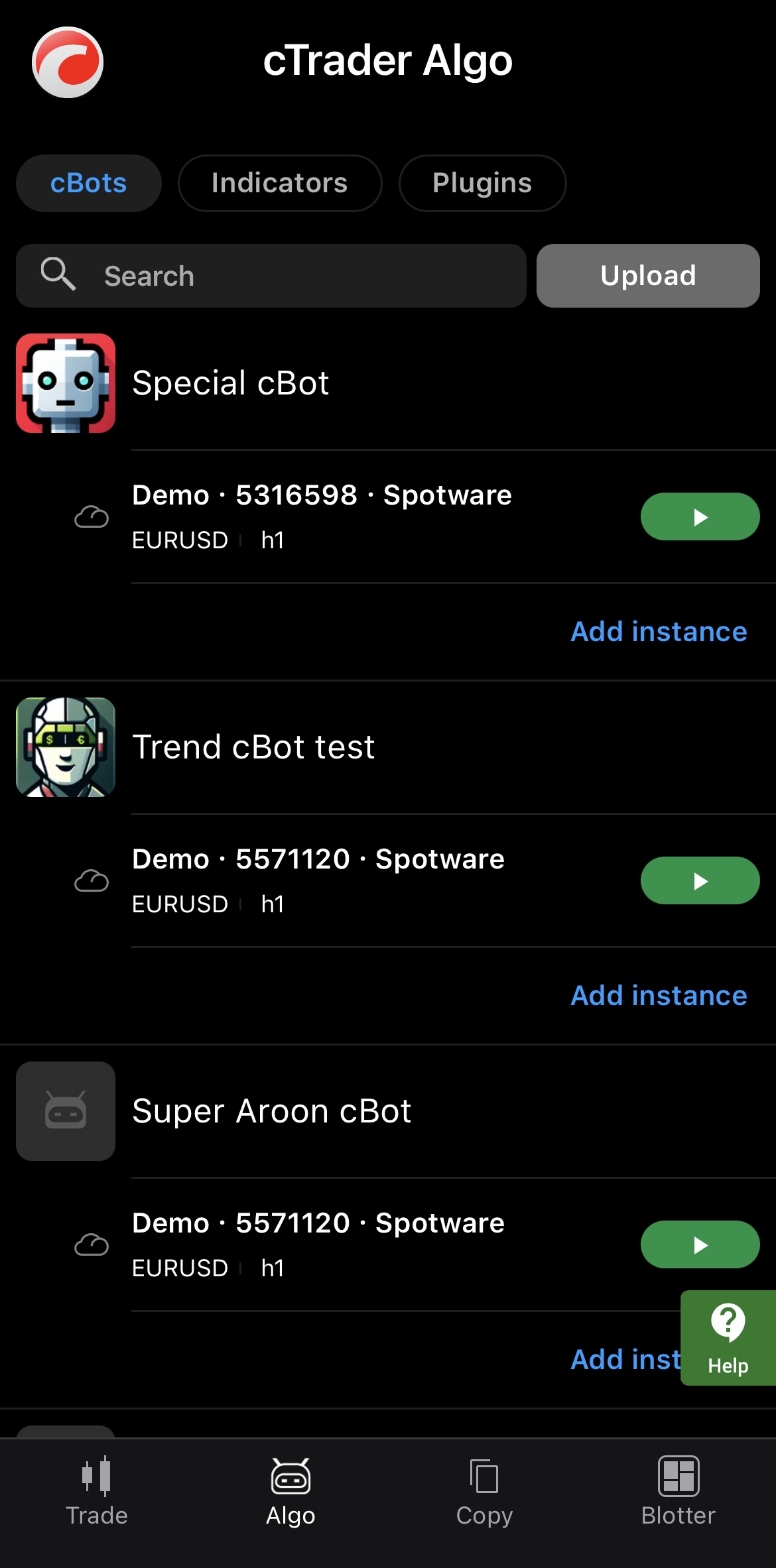Start the Trend cBot test instance
Viewport: 776px width, 1568px height.
700,880
